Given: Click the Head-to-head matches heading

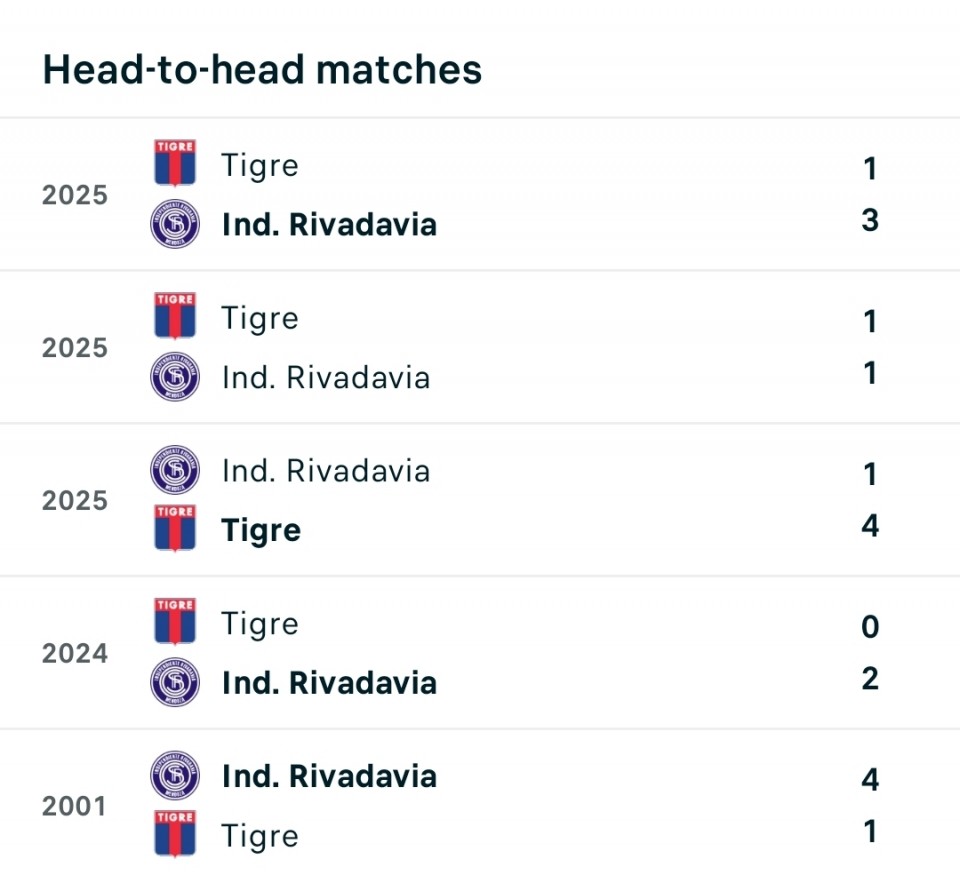Looking at the screenshot, I should point(262,70).
